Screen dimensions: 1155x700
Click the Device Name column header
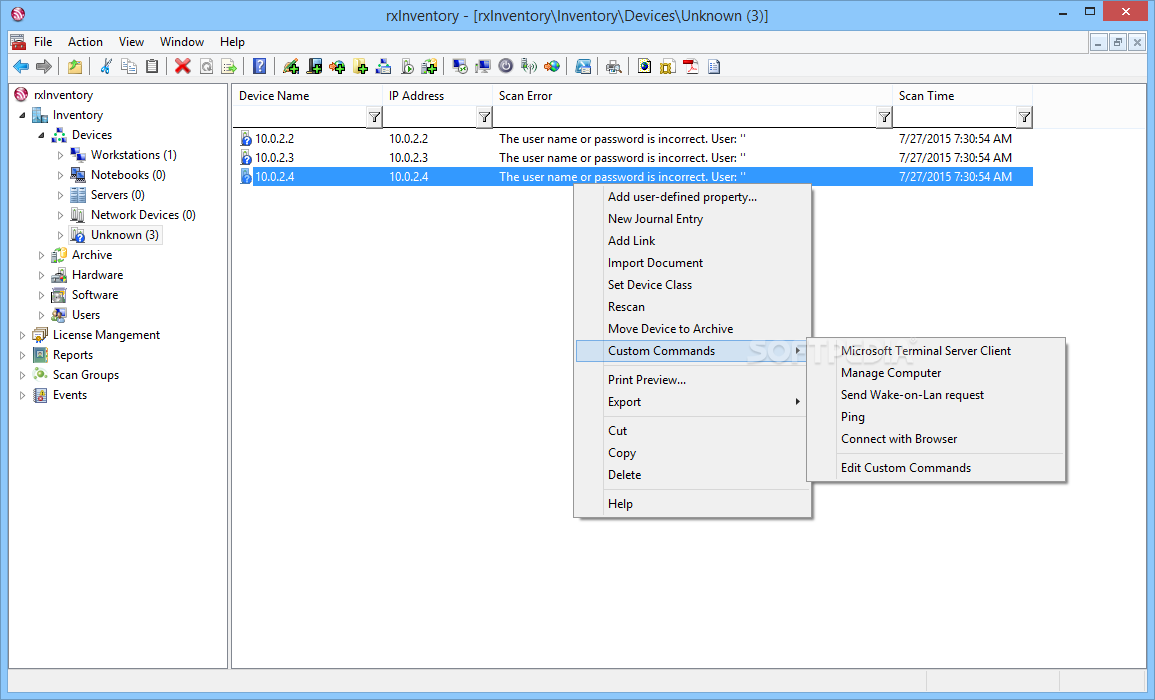(308, 96)
